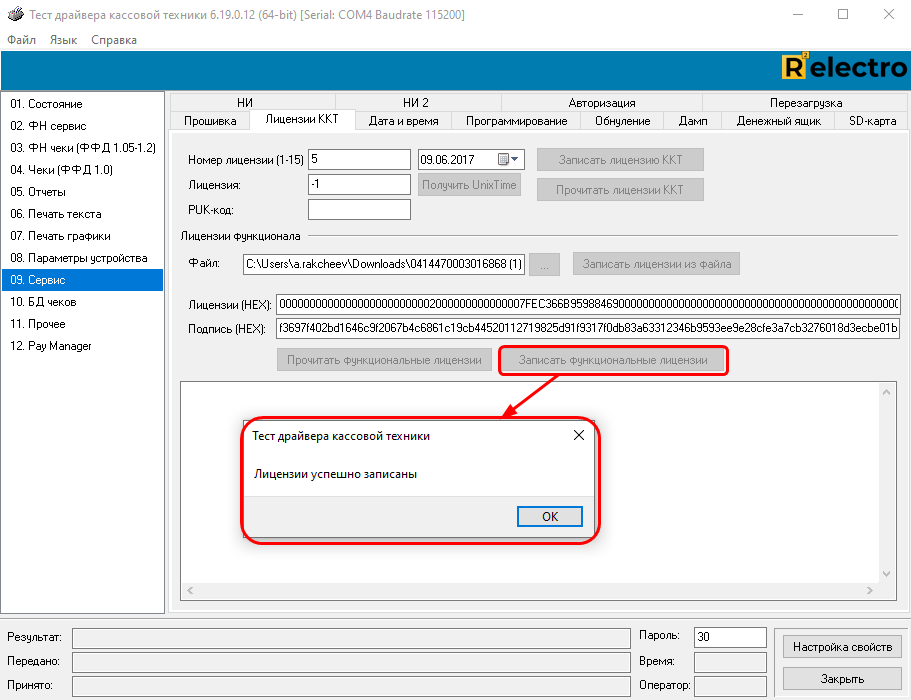Close the license success dialog with X
Viewport: 911px width, 700px height.
pyautogui.click(x=578, y=436)
